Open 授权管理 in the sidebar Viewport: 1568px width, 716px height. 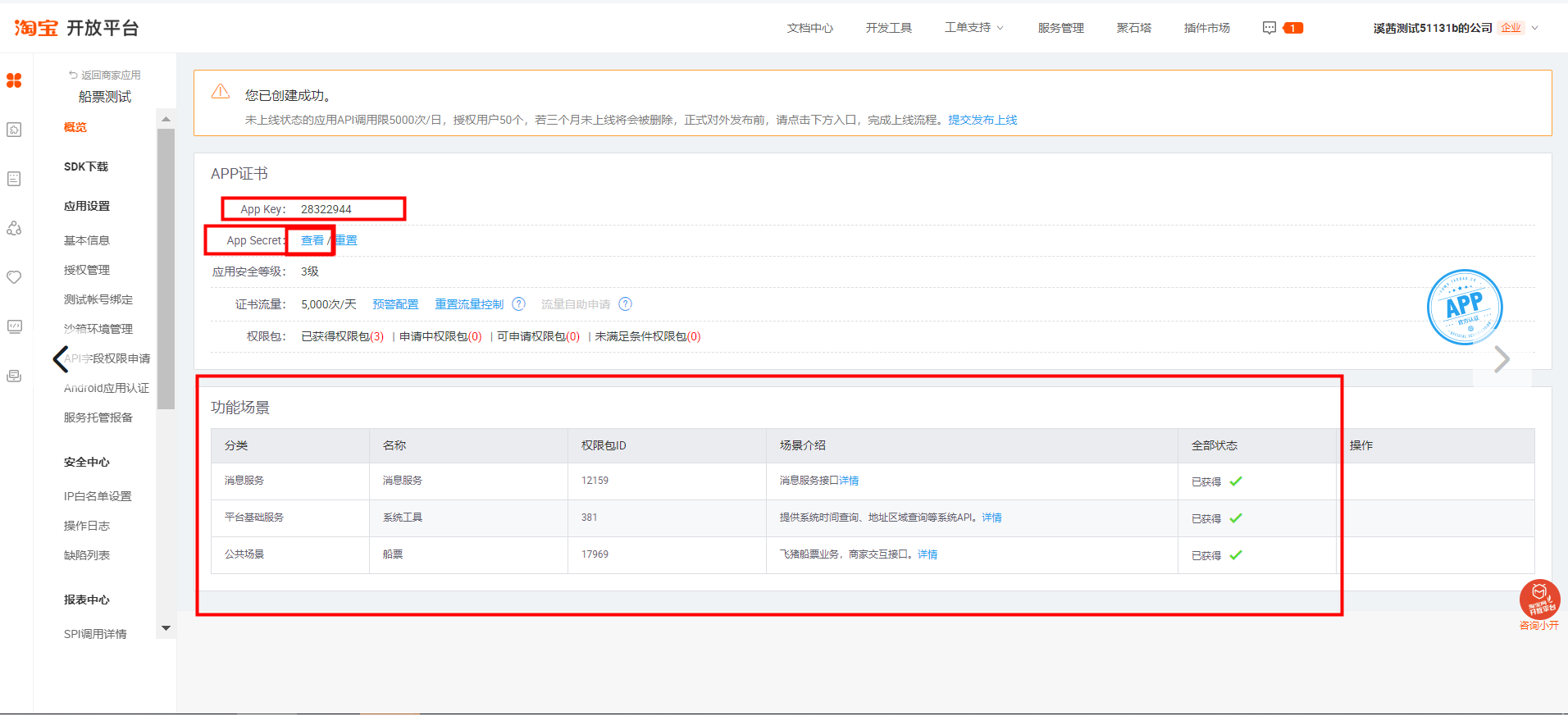coord(87,270)
